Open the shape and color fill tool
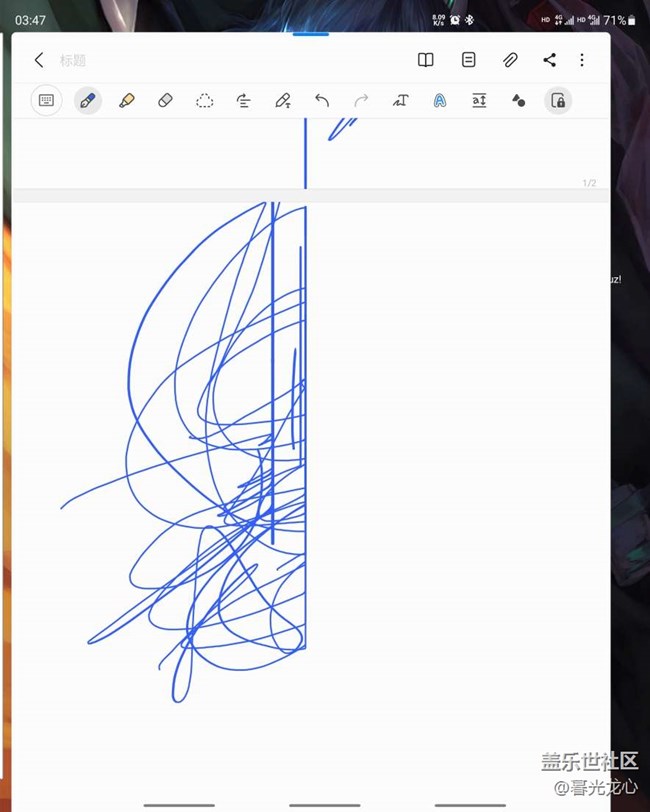Viewport: 650px width, 812px height. (x=518, y=100)
